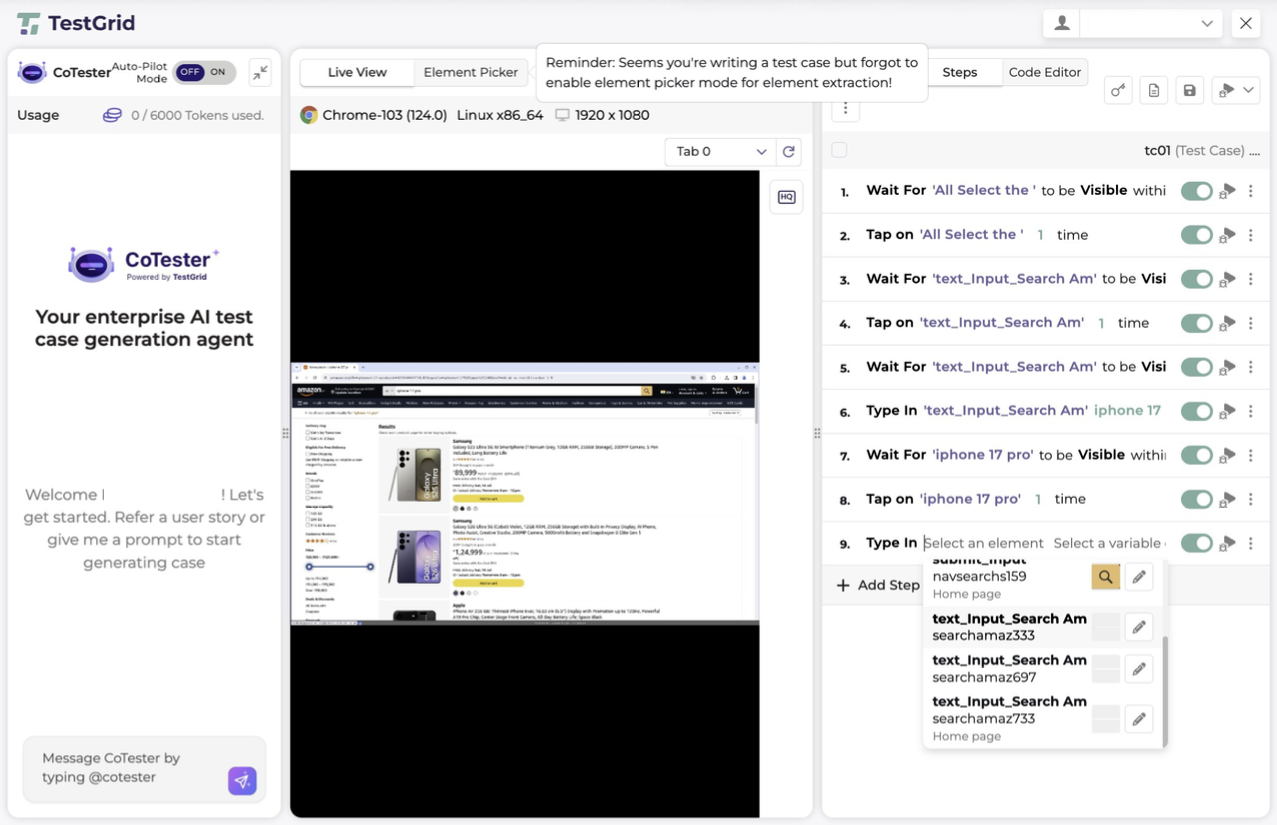This screenshot has width=1277, height=825.
Task: Click the Select an element field in step 9
Action: pyautogui.click(x=984, y=543)
